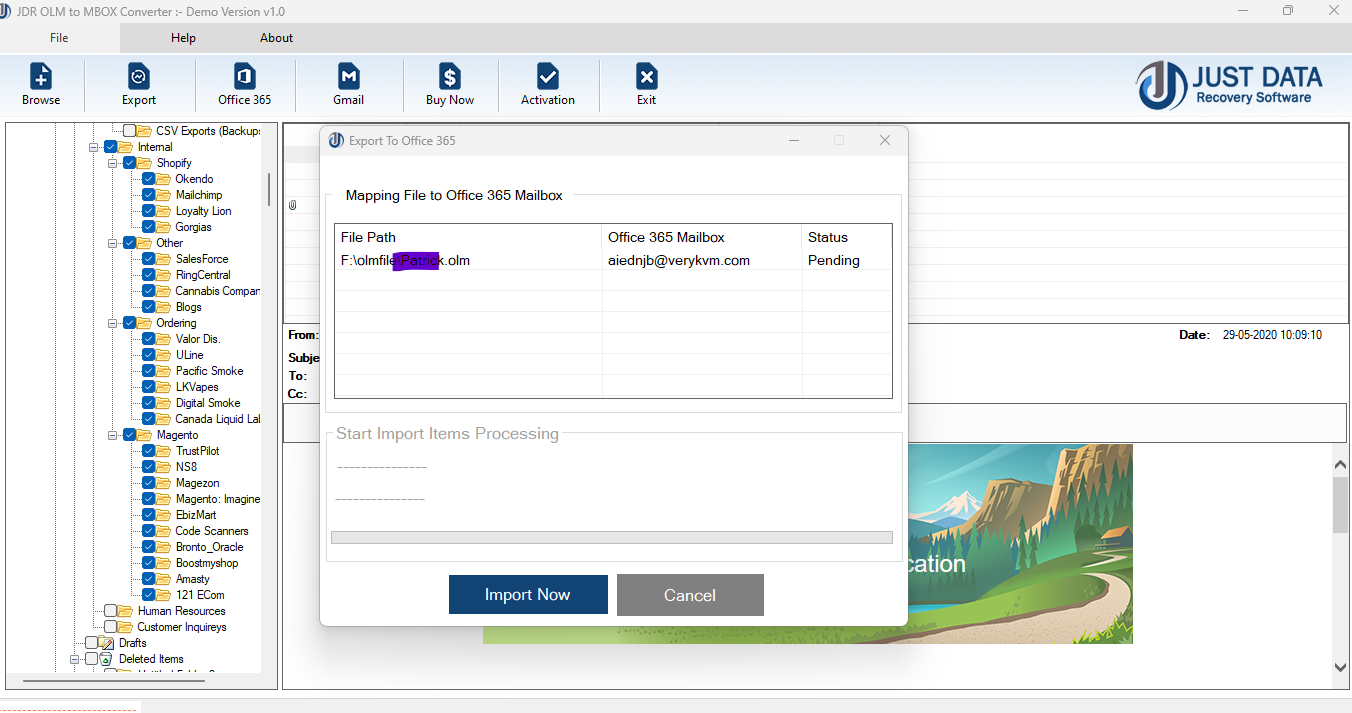Collapse the Deleted Items tree node
1352x713 pixels.
coord(75,659)
